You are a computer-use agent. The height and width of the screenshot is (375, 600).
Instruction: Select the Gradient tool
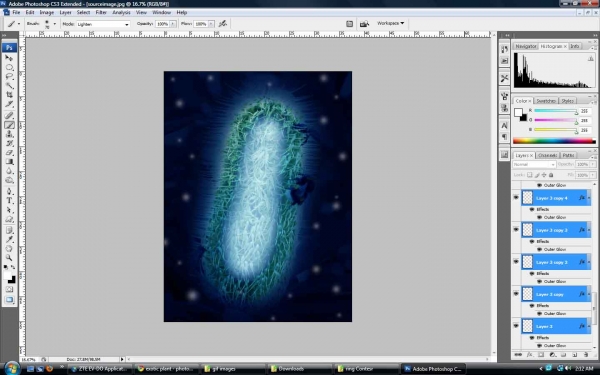pos(9,162)
